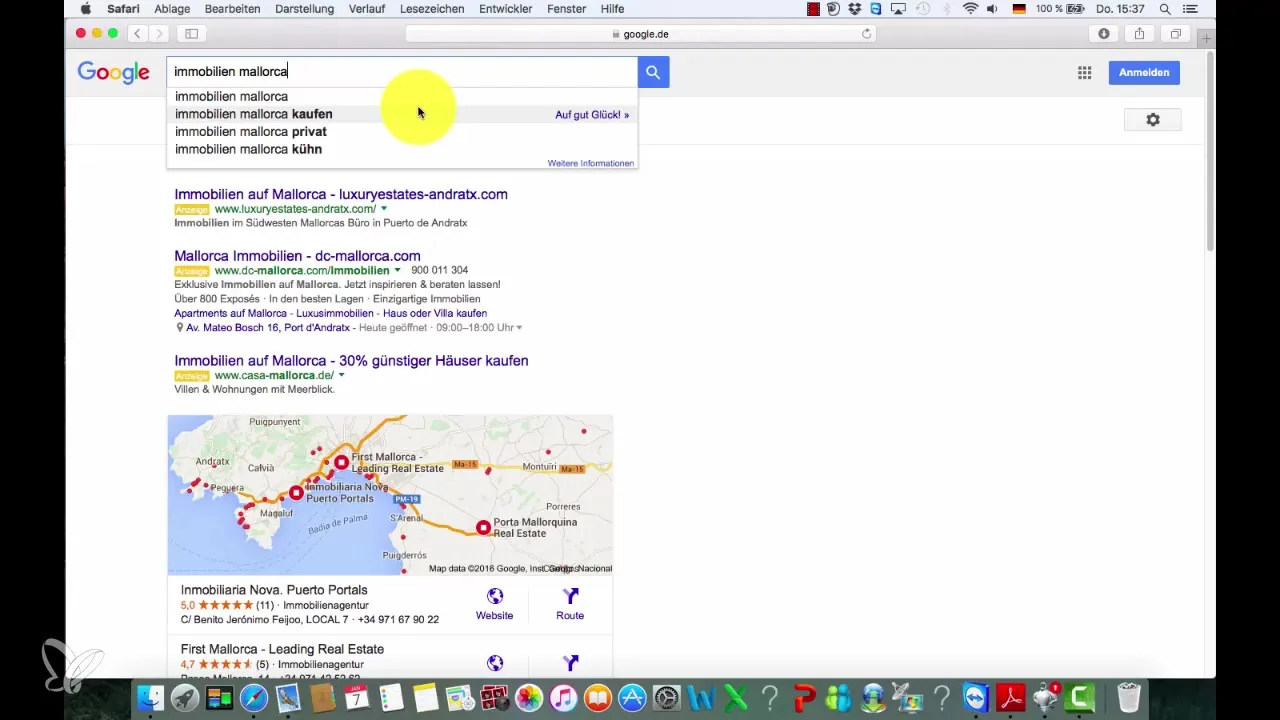Click the Google logo

(x=113, y=72)
